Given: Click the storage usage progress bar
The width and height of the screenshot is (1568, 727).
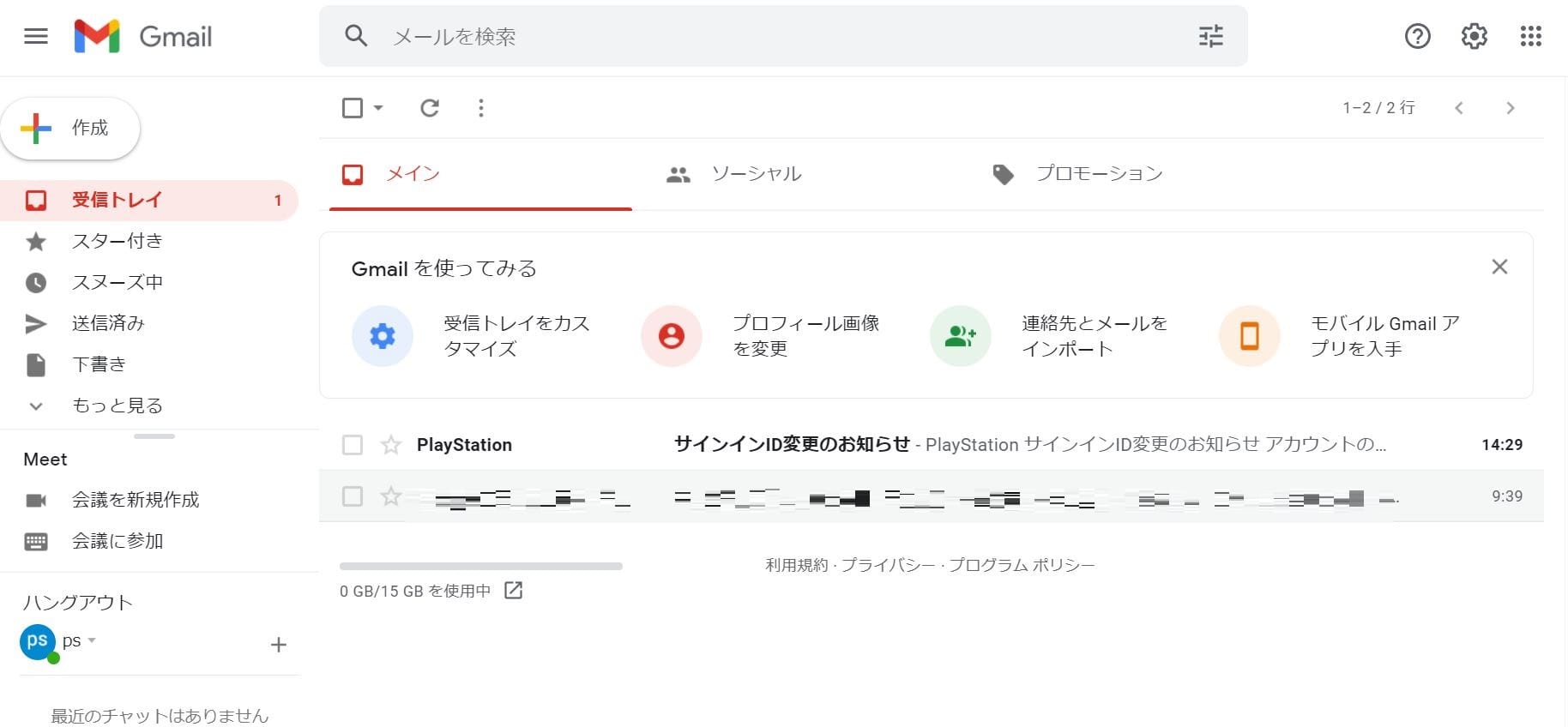Looking at the screenshot, I should pyautogui.click(x=481, y=566).
